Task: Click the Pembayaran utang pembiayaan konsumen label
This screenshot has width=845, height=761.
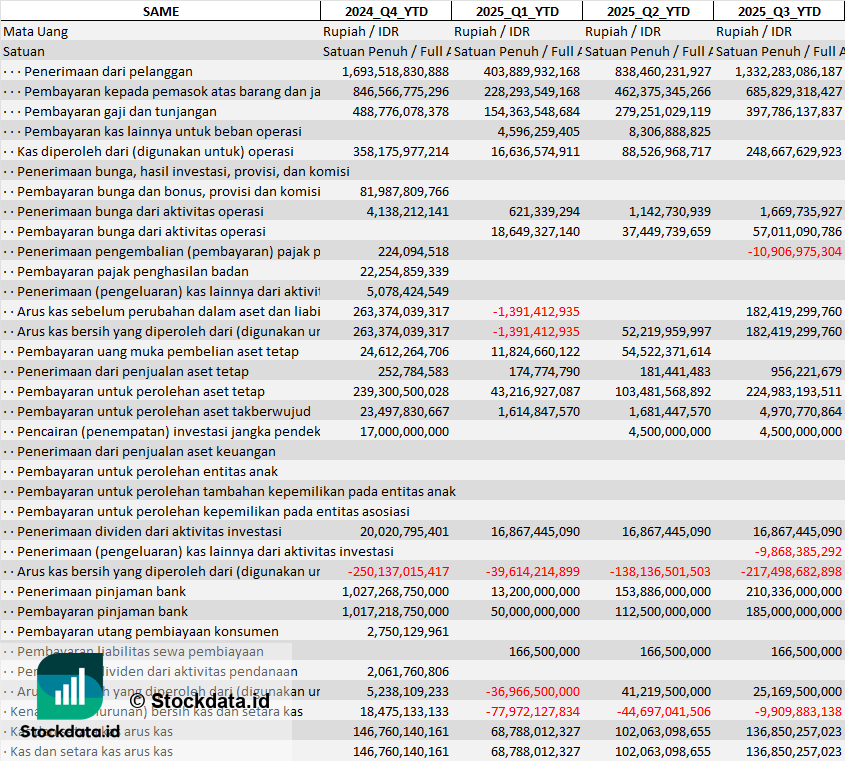Action: 147,631
